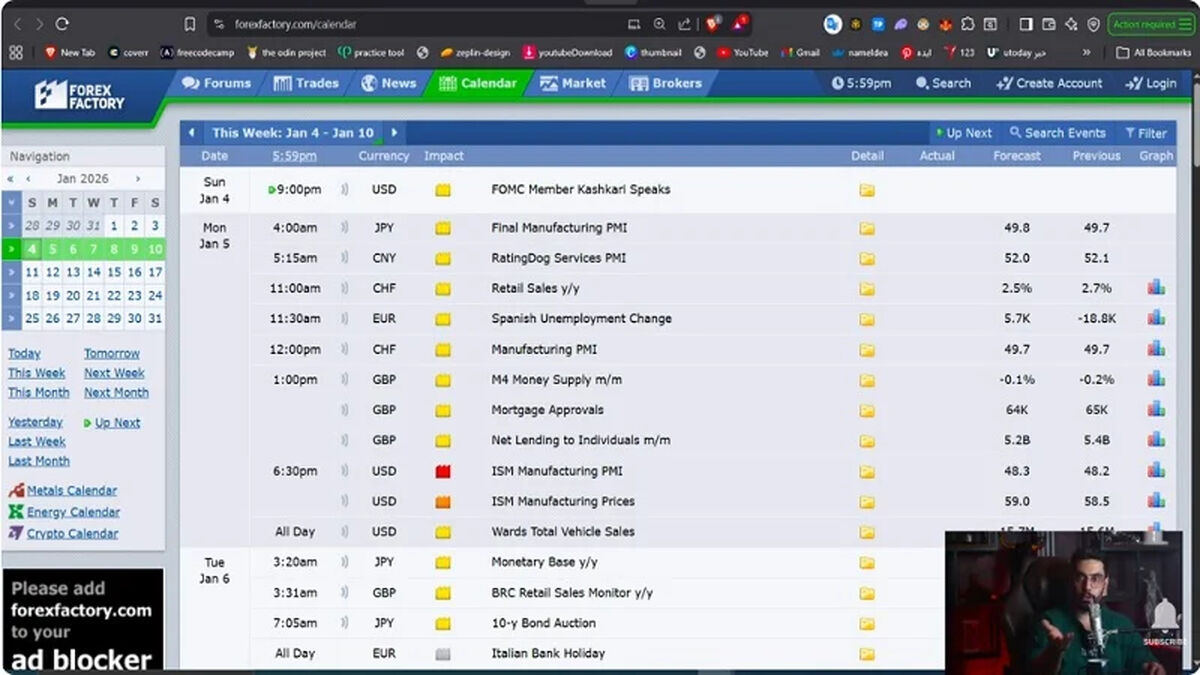The height and width of the screenshot is (675, 1200).
Task: Click Search Events
Action: (1057, 133)
